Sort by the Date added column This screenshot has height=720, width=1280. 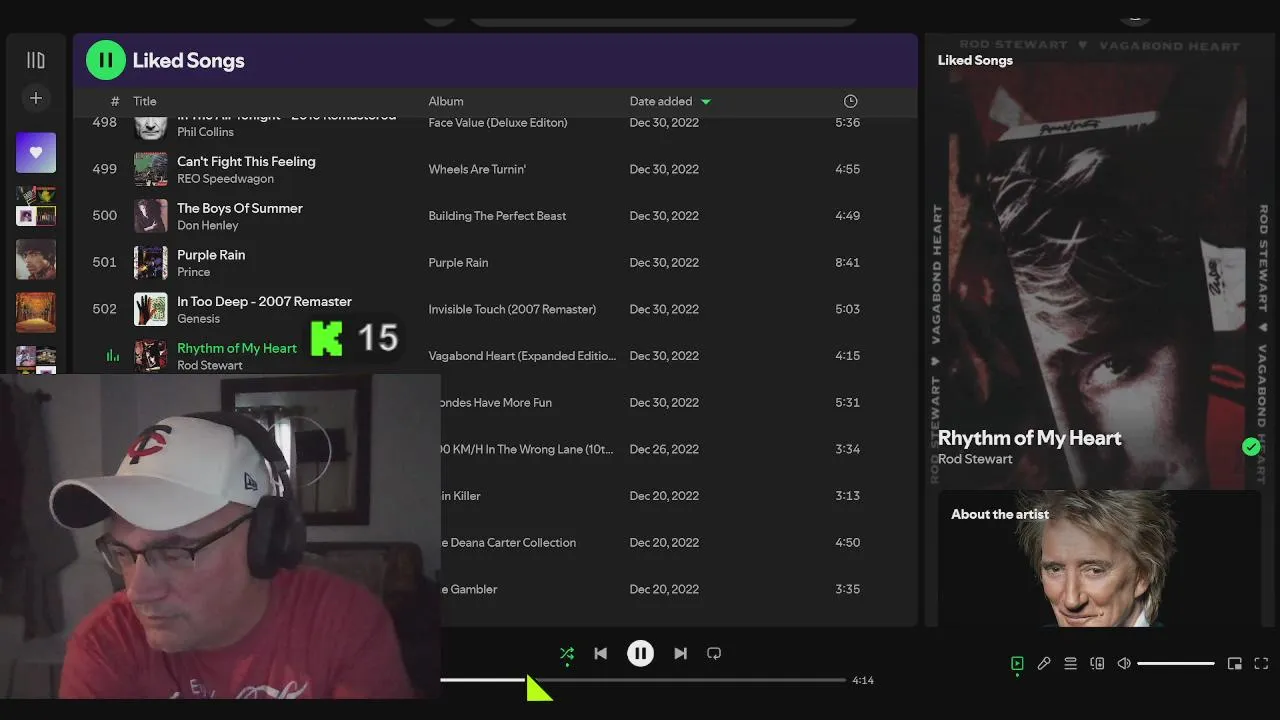tap(670, 101)
